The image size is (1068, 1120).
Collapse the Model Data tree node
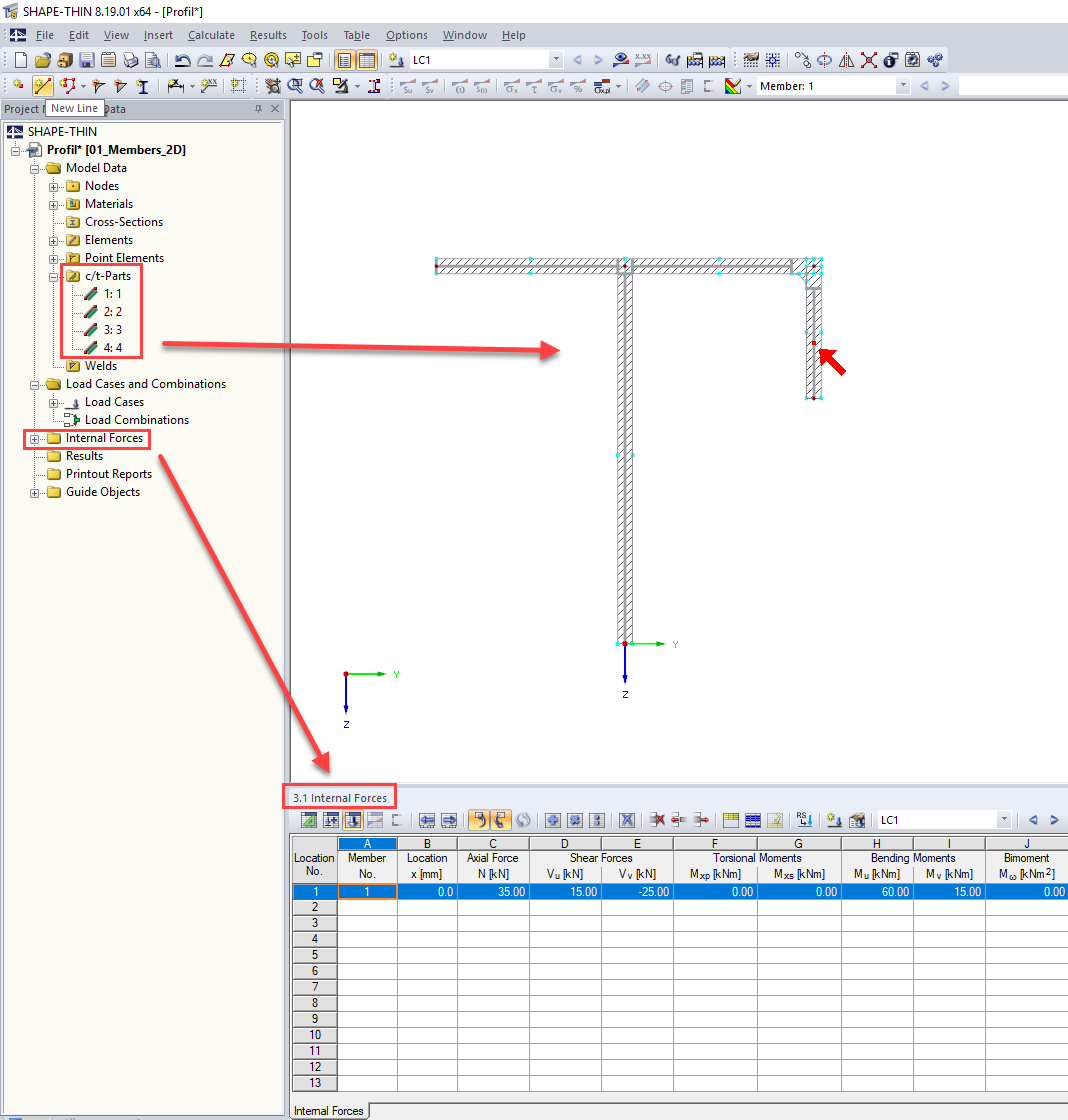coord(34,169)
